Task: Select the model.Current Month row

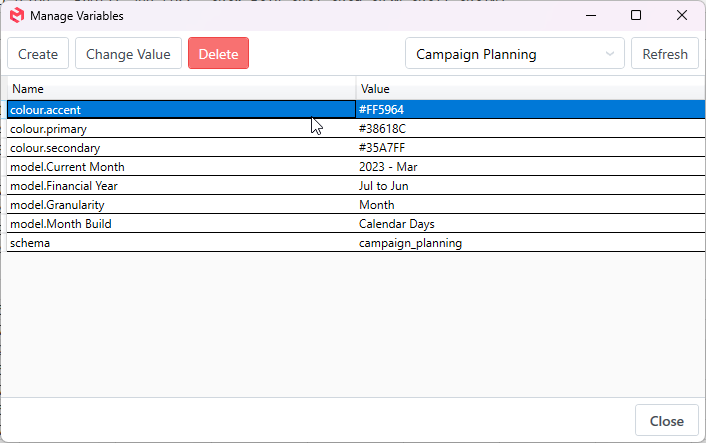Action: pyautogui.click(x=180, y=167)
